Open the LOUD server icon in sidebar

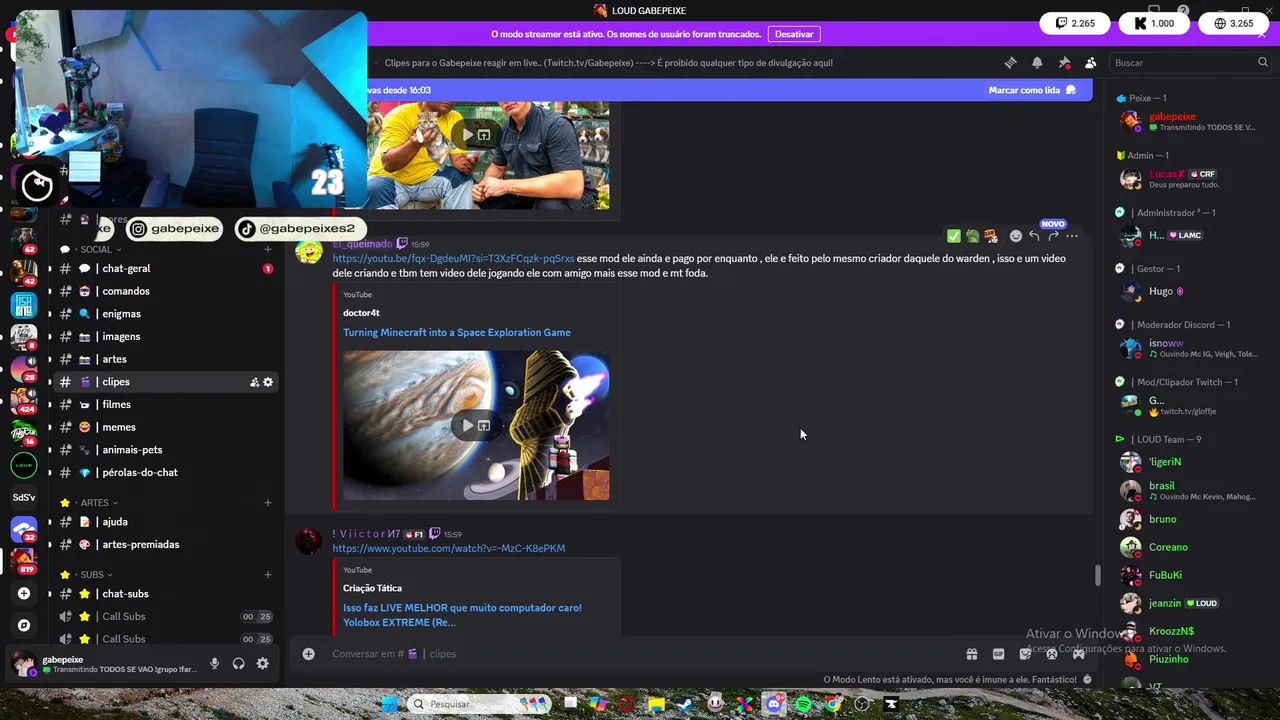coord(24,465)
